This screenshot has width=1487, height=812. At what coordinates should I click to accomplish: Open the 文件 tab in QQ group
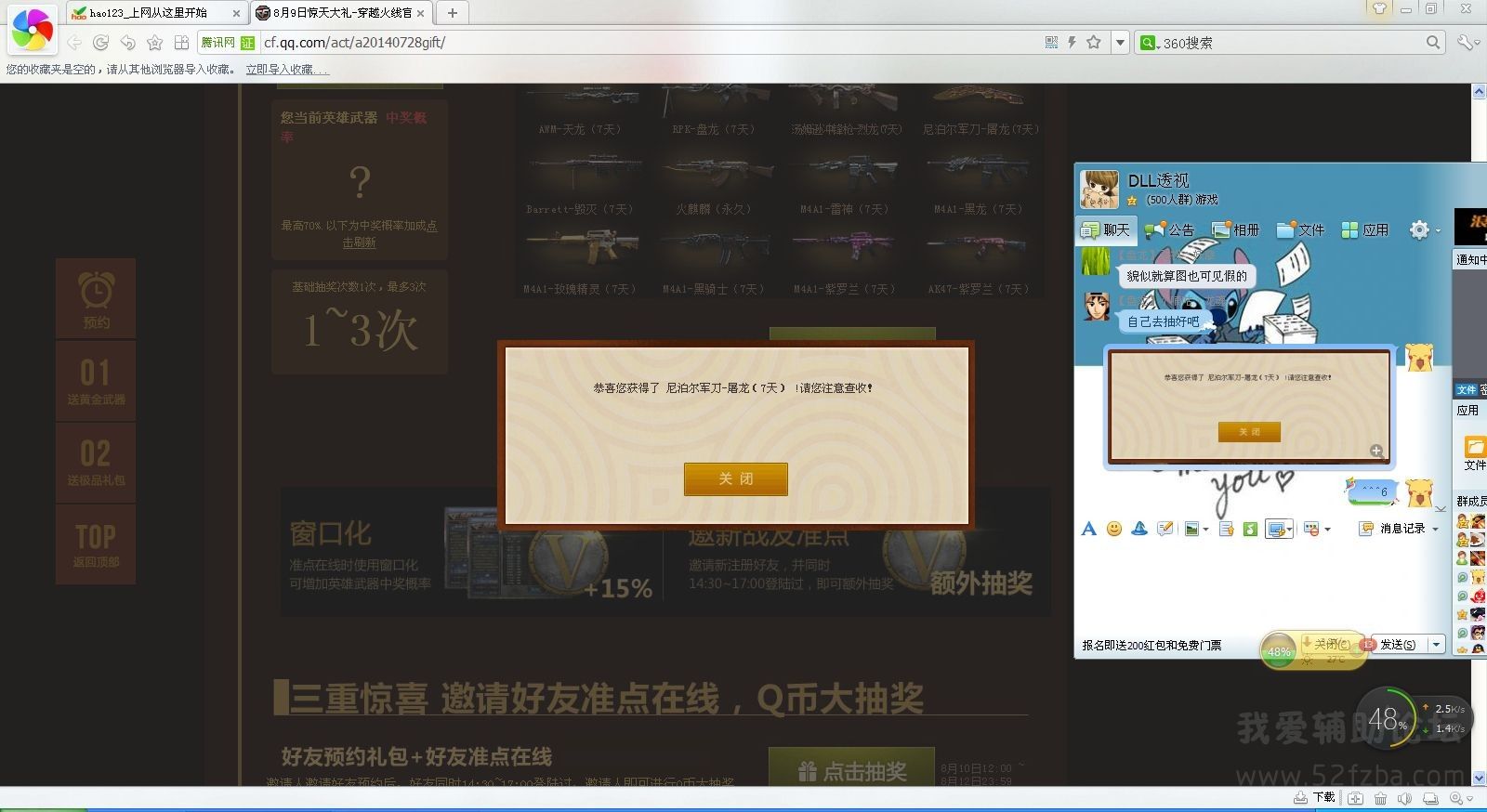point(1300,229)
